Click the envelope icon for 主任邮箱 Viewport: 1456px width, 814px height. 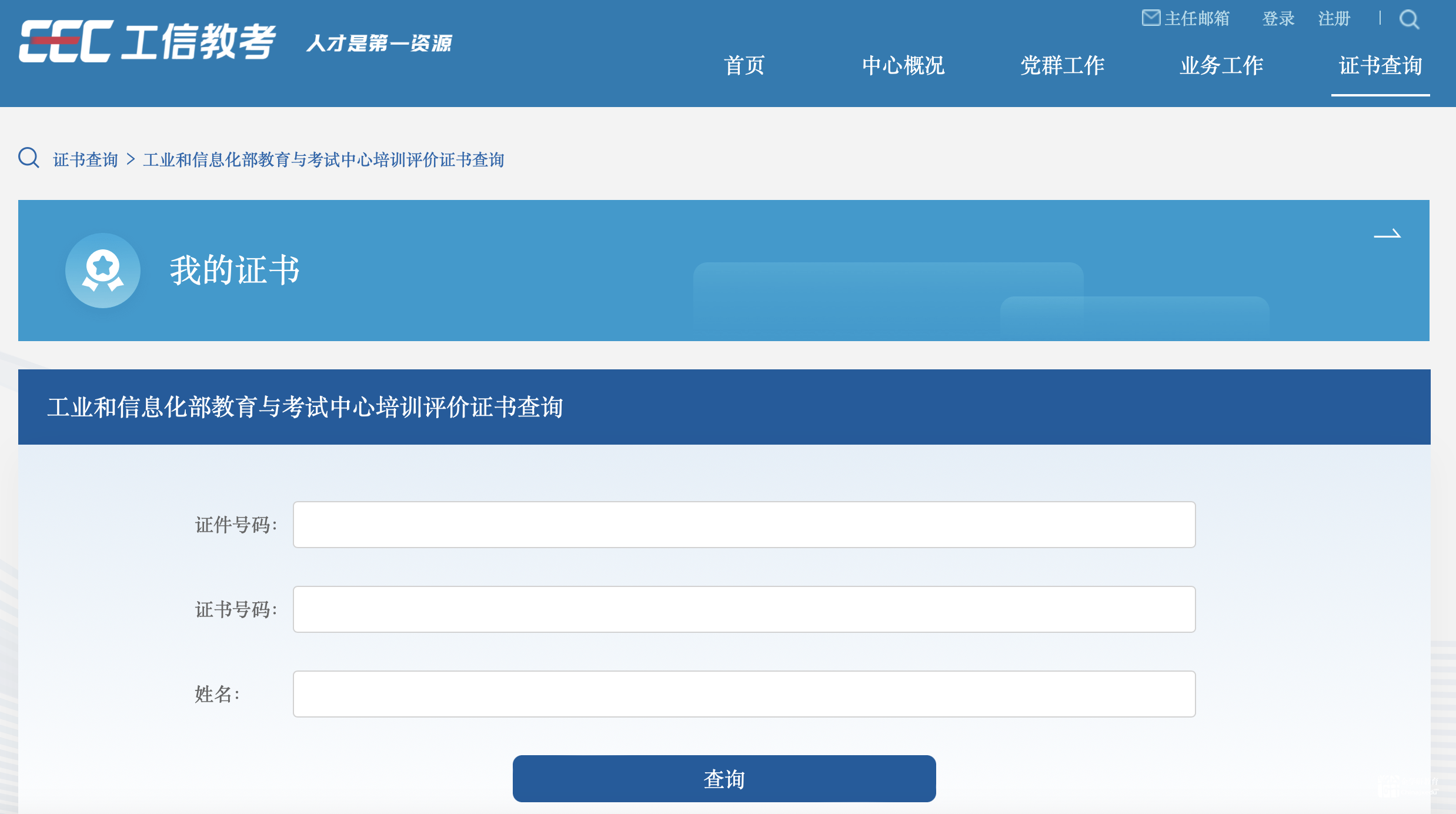coord(1150,18)
